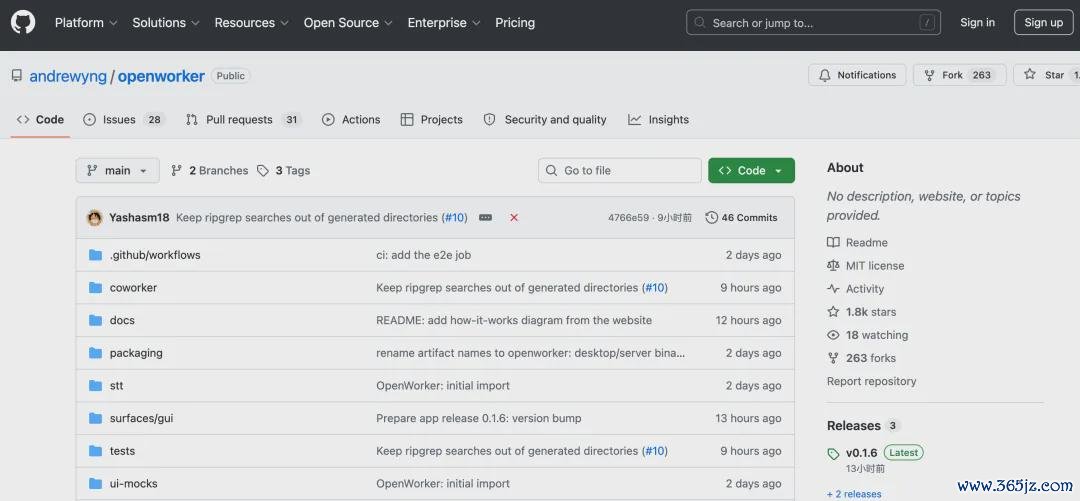The width and height of the screenshot is (1080, 501).
Task: Open folder icon for .github/workflows
Action: pos(96,255)
